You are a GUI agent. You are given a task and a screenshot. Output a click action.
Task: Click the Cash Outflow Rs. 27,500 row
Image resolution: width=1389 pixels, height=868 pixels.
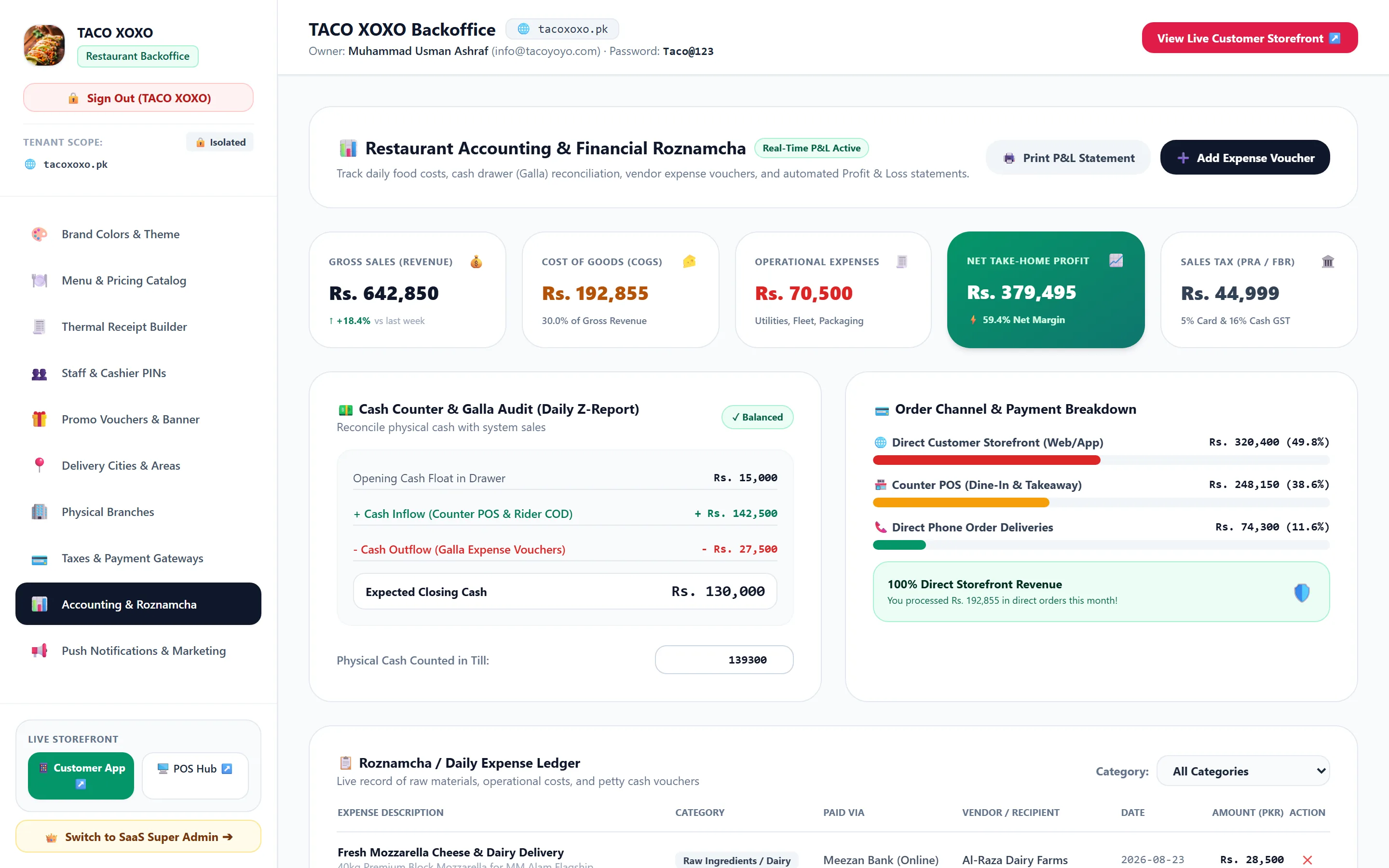(x=565, y=549)
